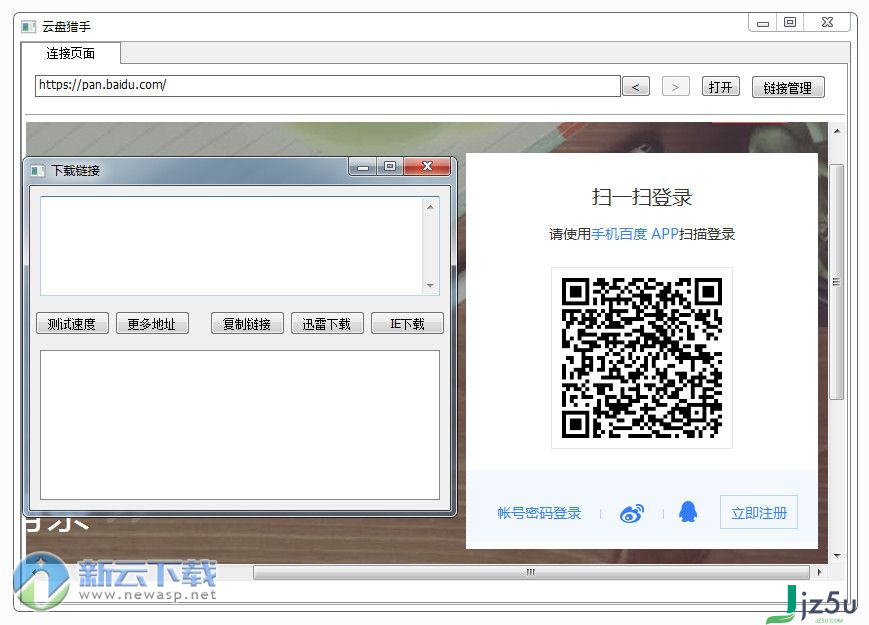
Task: Select the 连接页面 tab
Action: [70, 53]
